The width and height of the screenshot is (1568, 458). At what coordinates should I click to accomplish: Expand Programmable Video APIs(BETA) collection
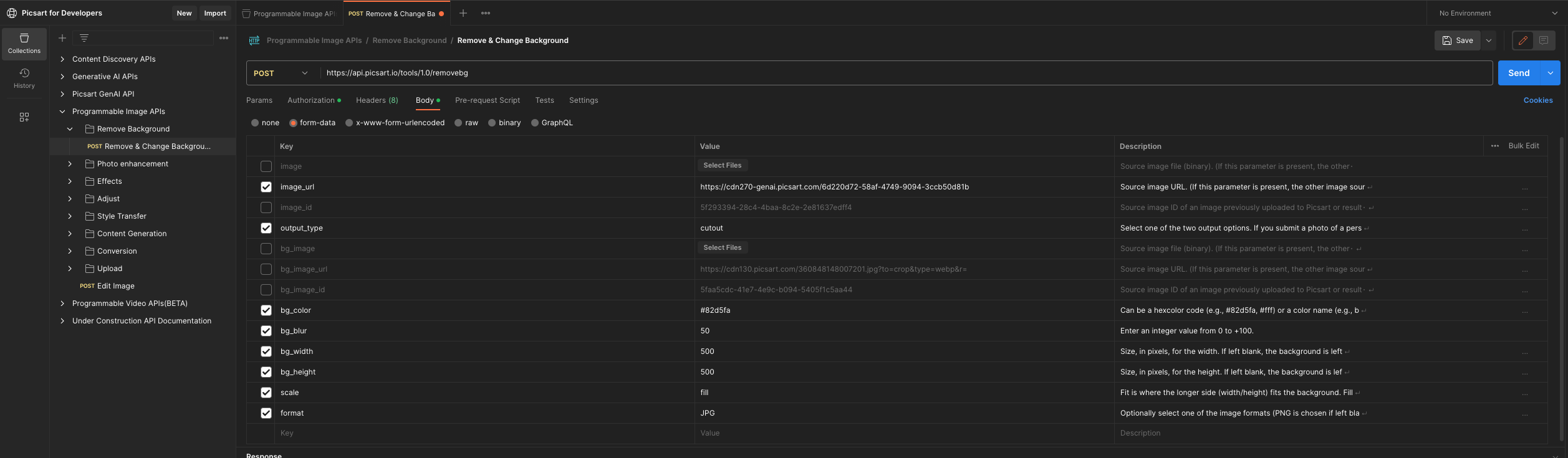[62, 303]
